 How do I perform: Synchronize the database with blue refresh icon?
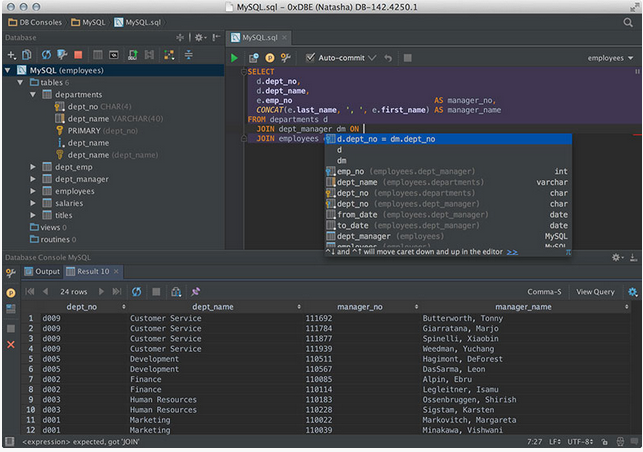pos(46,55)
